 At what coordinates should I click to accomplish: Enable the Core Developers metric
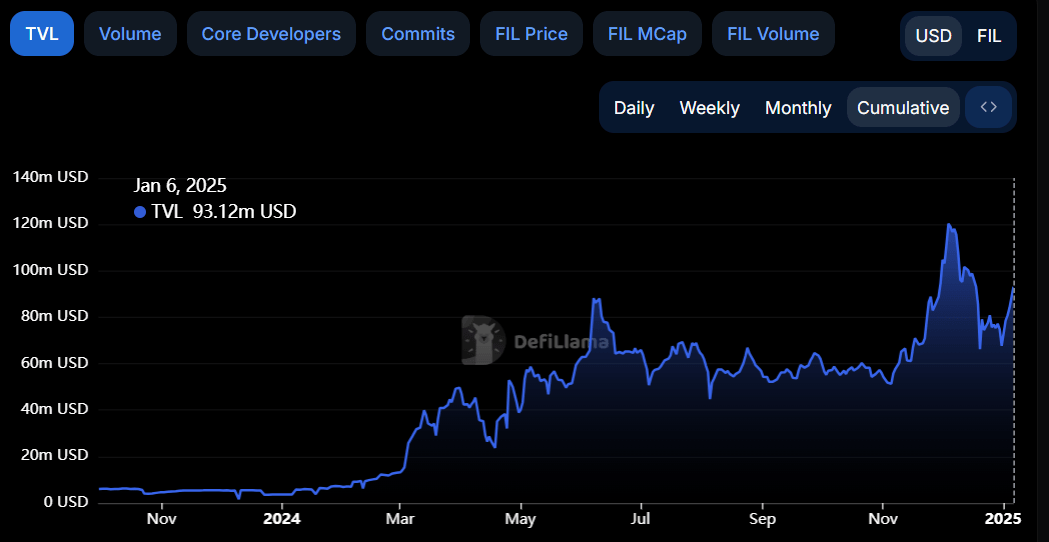click(x=271, y=34)
